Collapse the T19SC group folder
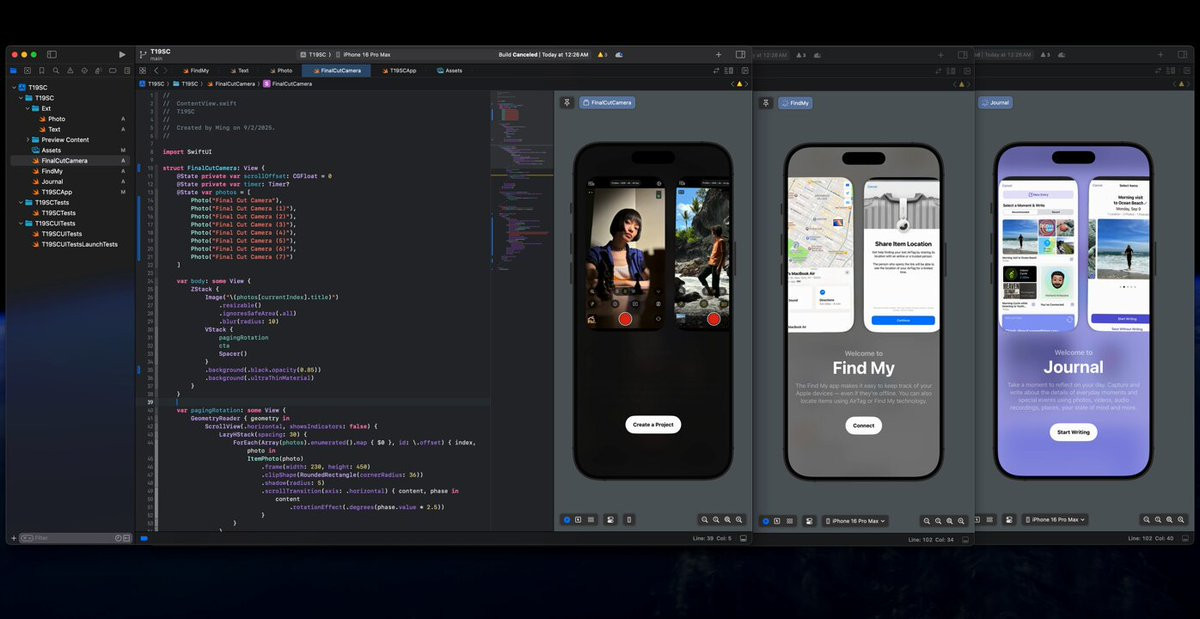 (22, 98)
